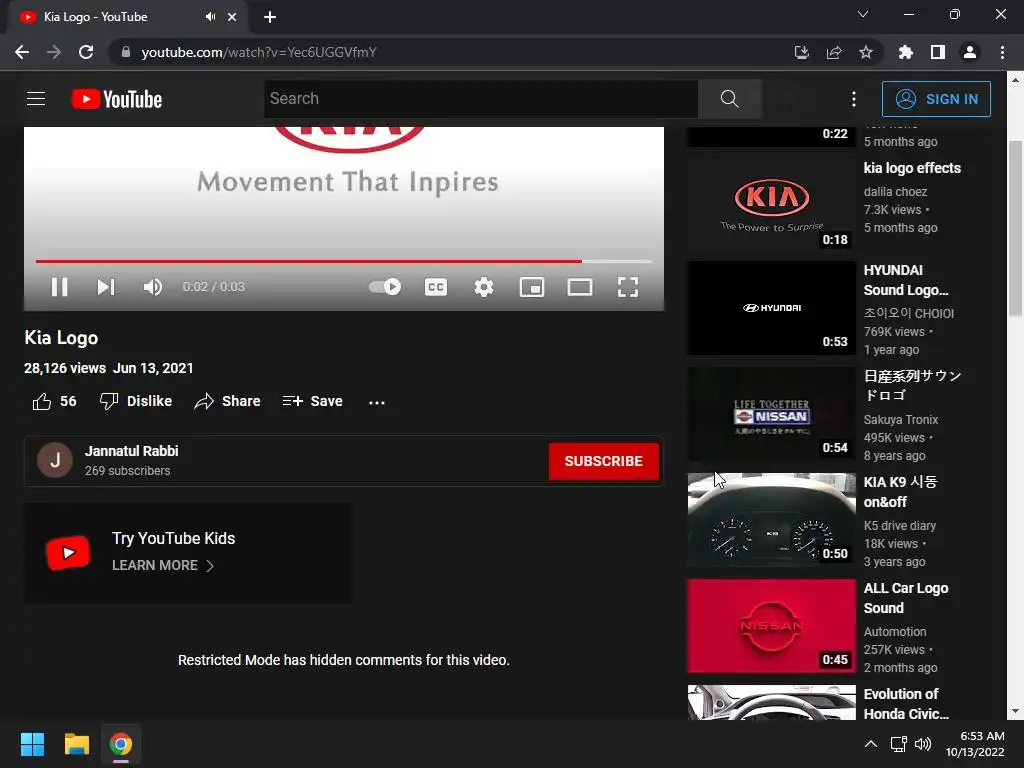Skip to the next video
The width and height of the screenshot is (1024, 768).
(106, 287)
